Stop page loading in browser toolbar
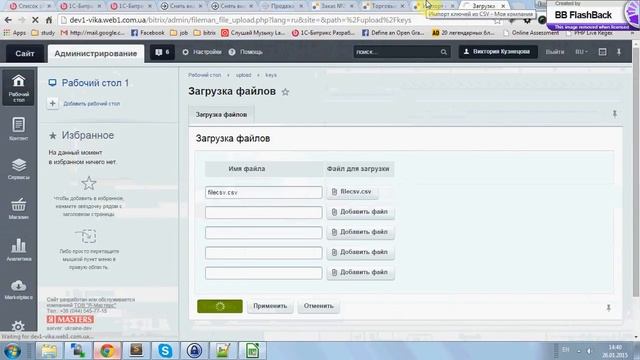640x360 pixels. click(x=35, y=20)
